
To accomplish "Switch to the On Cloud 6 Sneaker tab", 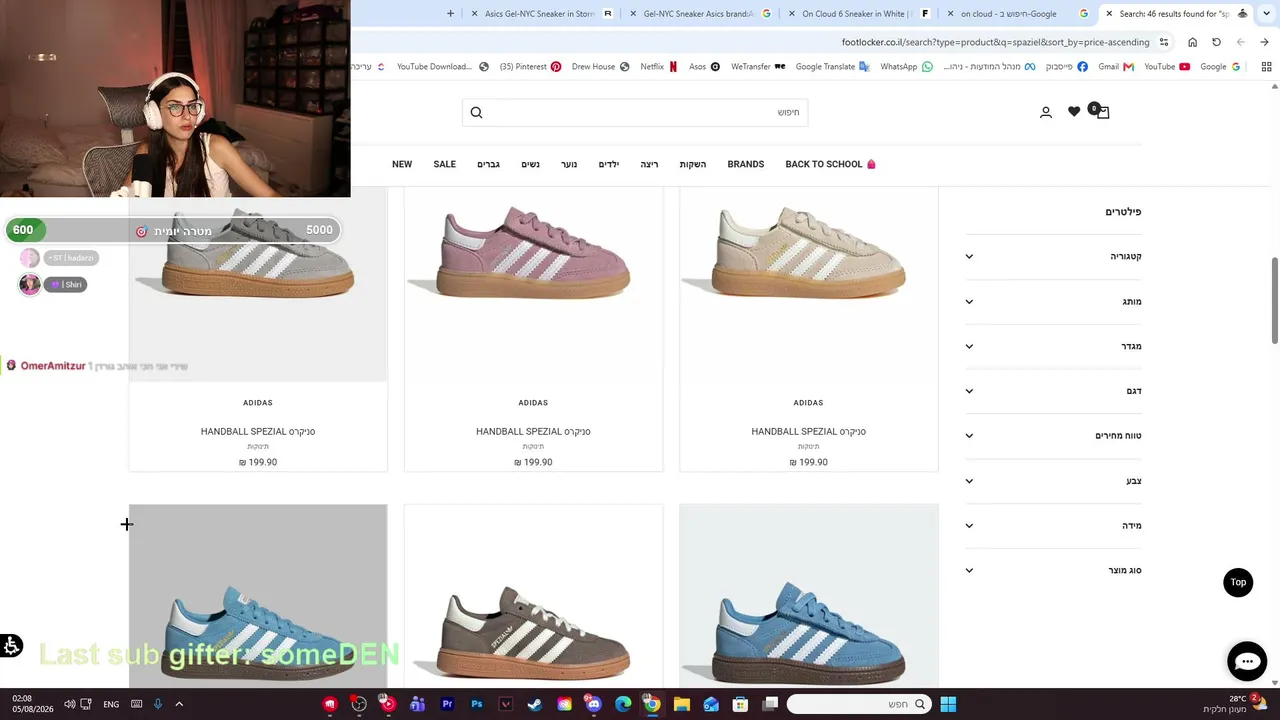I will 860,14.
